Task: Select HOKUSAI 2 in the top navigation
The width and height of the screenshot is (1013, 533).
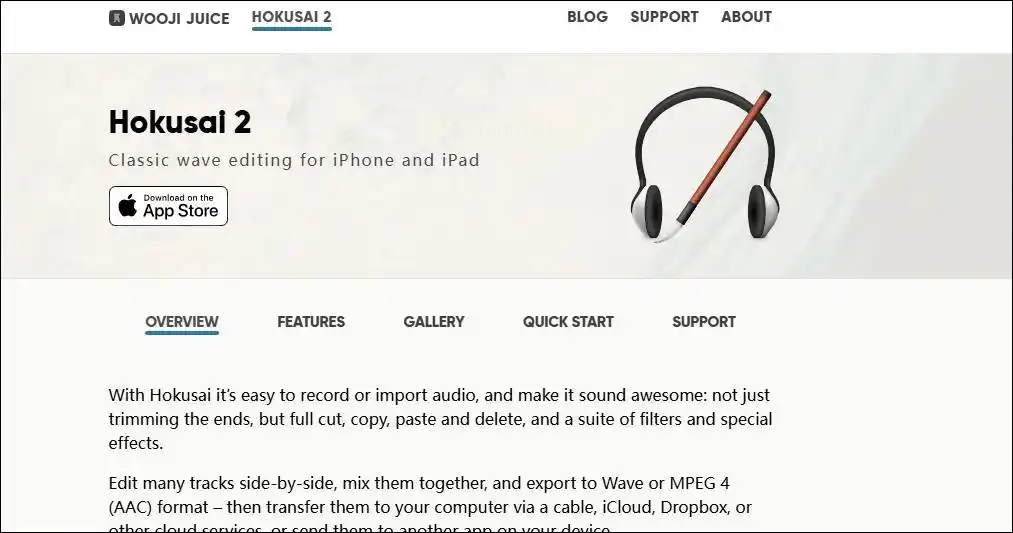Action: (x=291, y=17)
